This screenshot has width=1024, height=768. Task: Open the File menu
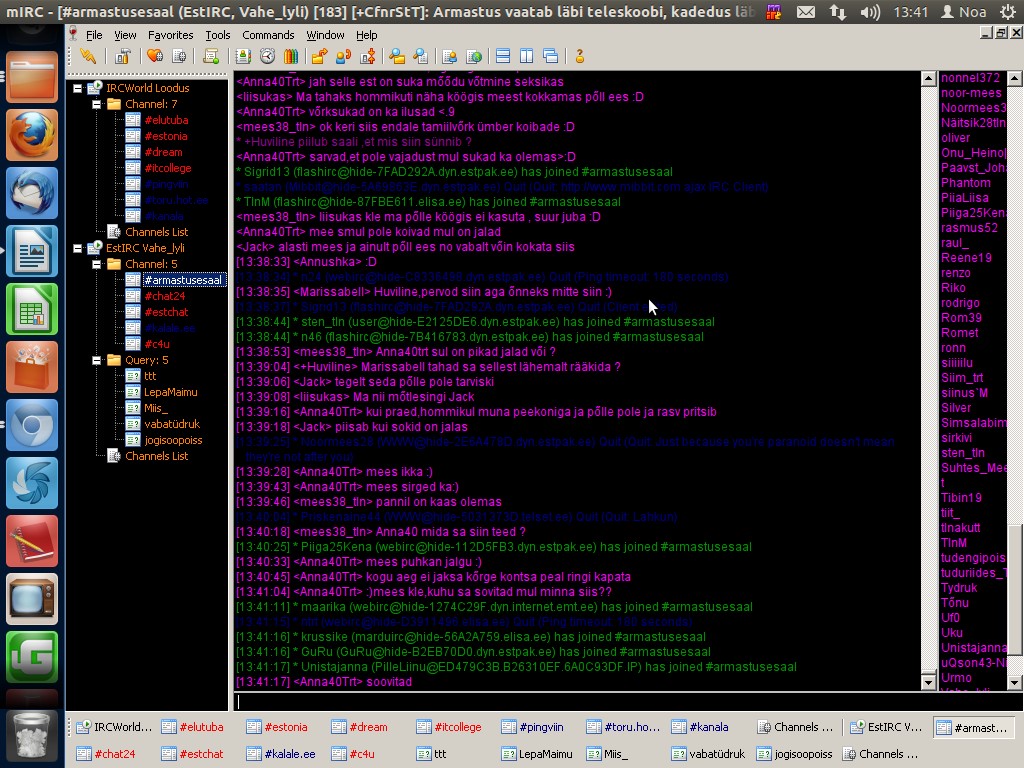94,35
